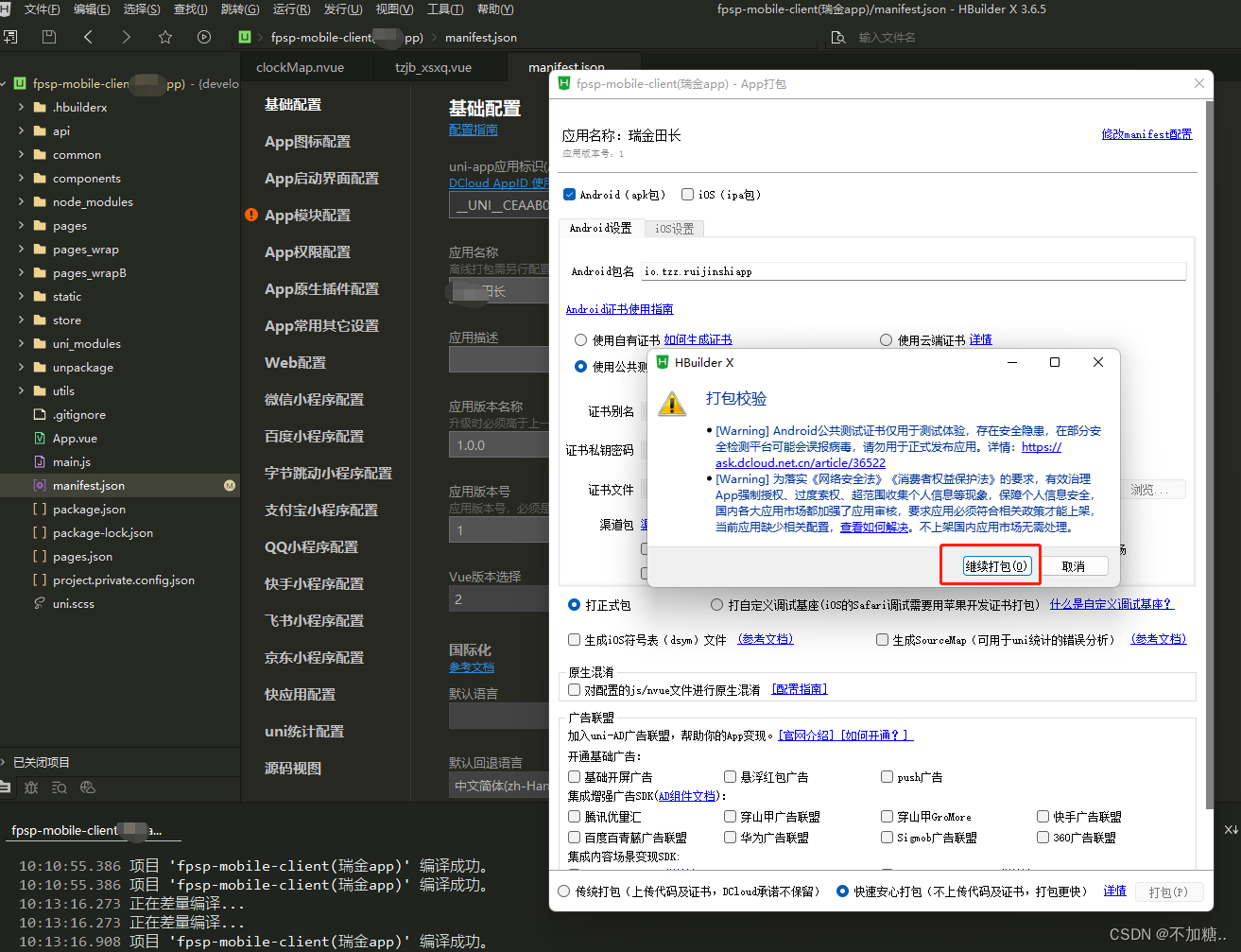Check the 腾讯优量汇 checkbox

tap(574, 816)
